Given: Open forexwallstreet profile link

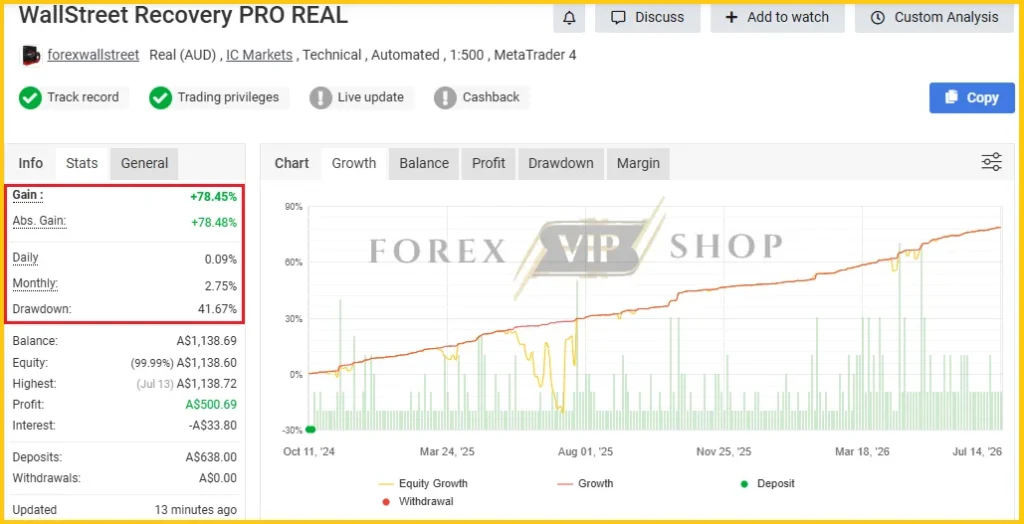Looking at the screenshot, I should point(93,55).
